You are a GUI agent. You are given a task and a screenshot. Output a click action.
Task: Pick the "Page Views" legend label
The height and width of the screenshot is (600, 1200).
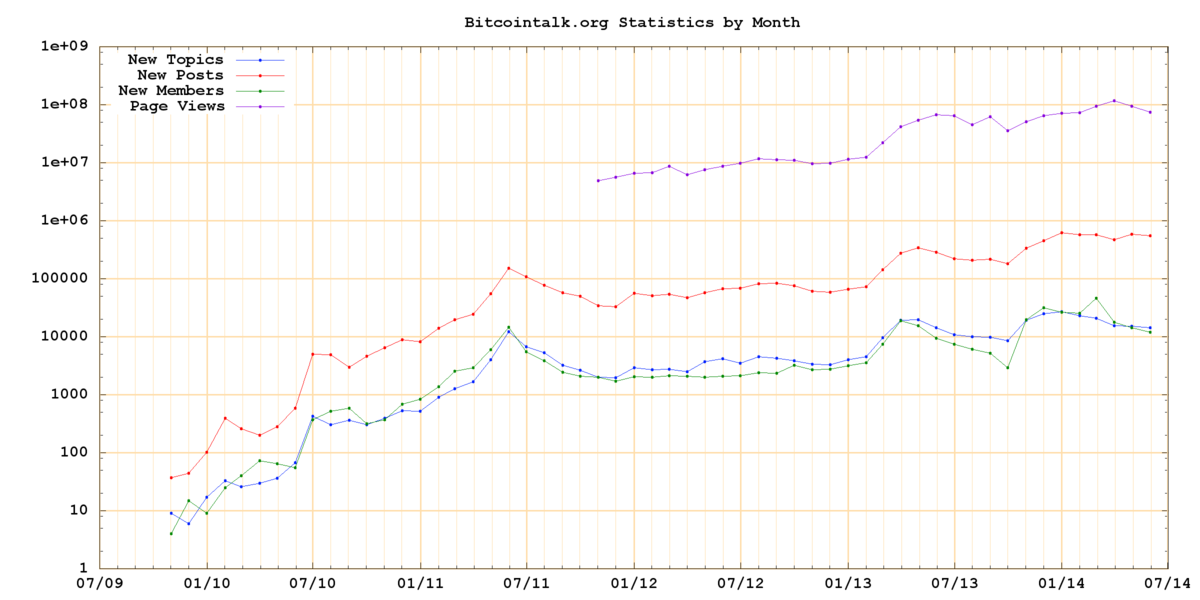[x=176, y=105]
